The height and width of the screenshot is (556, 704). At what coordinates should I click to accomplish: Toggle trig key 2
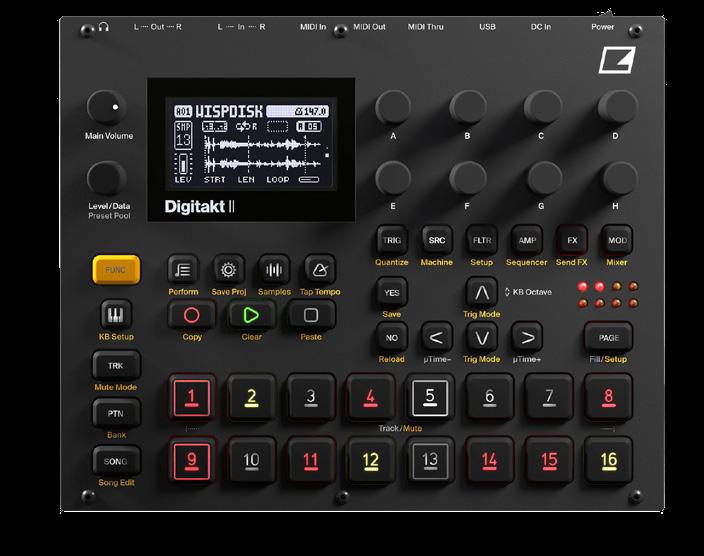pyautogui.click(x=251, y=397)
